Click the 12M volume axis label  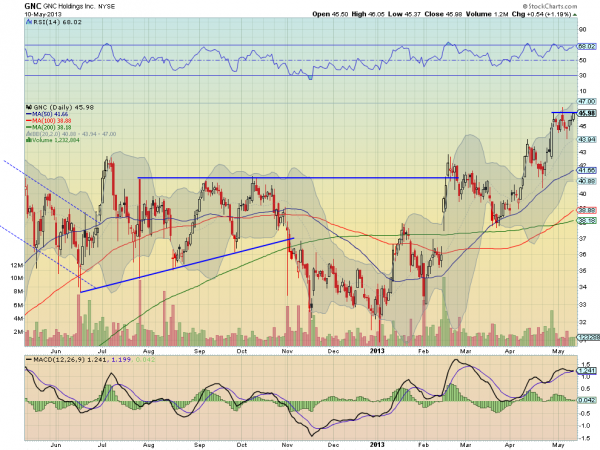[17, 265]
